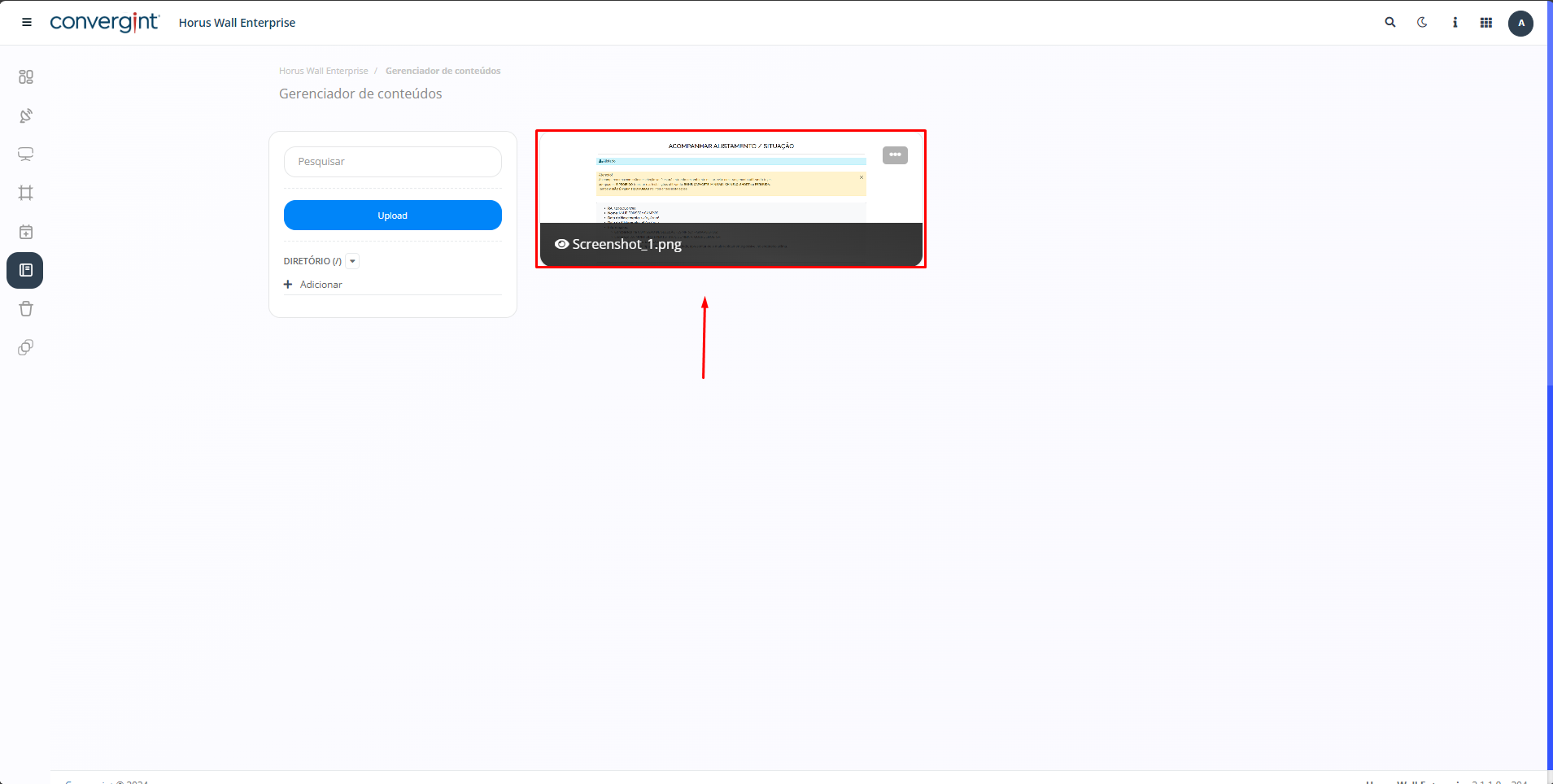Open the dashboard widgets sidebar icon
Image resolution: width=1553 pixels, height=784 pixels.
26,76
